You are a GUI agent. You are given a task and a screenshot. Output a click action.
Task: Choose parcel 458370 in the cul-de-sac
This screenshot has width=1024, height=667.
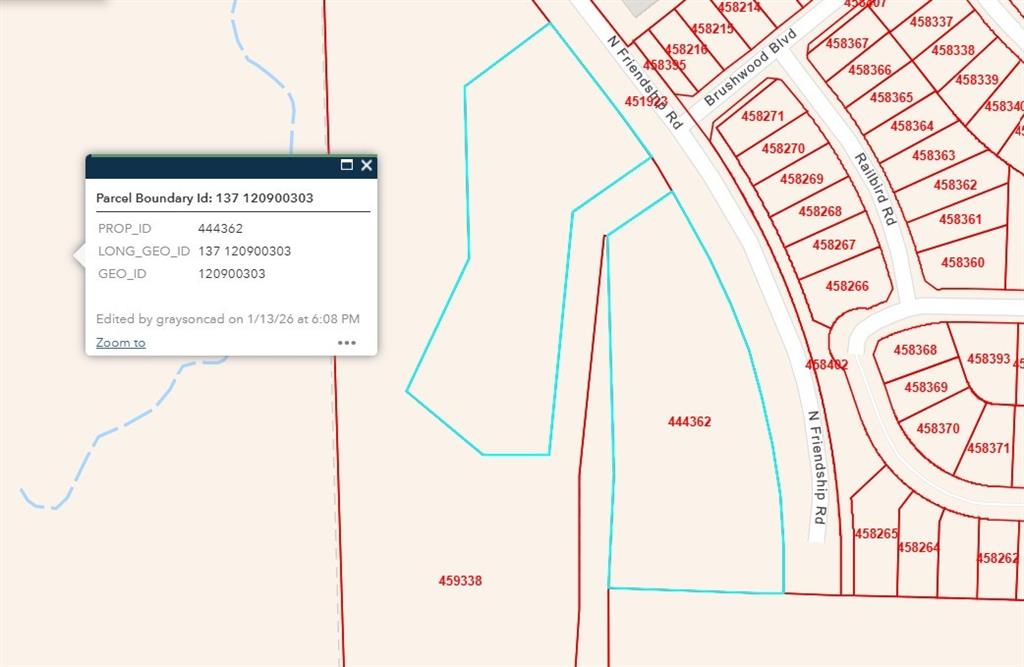[937, 429]
